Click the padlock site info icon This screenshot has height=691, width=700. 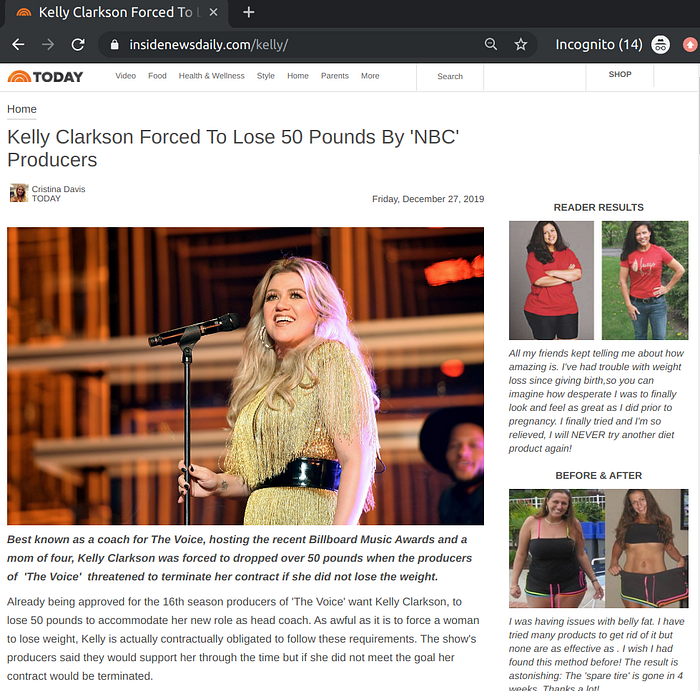(x=115, y=44)
